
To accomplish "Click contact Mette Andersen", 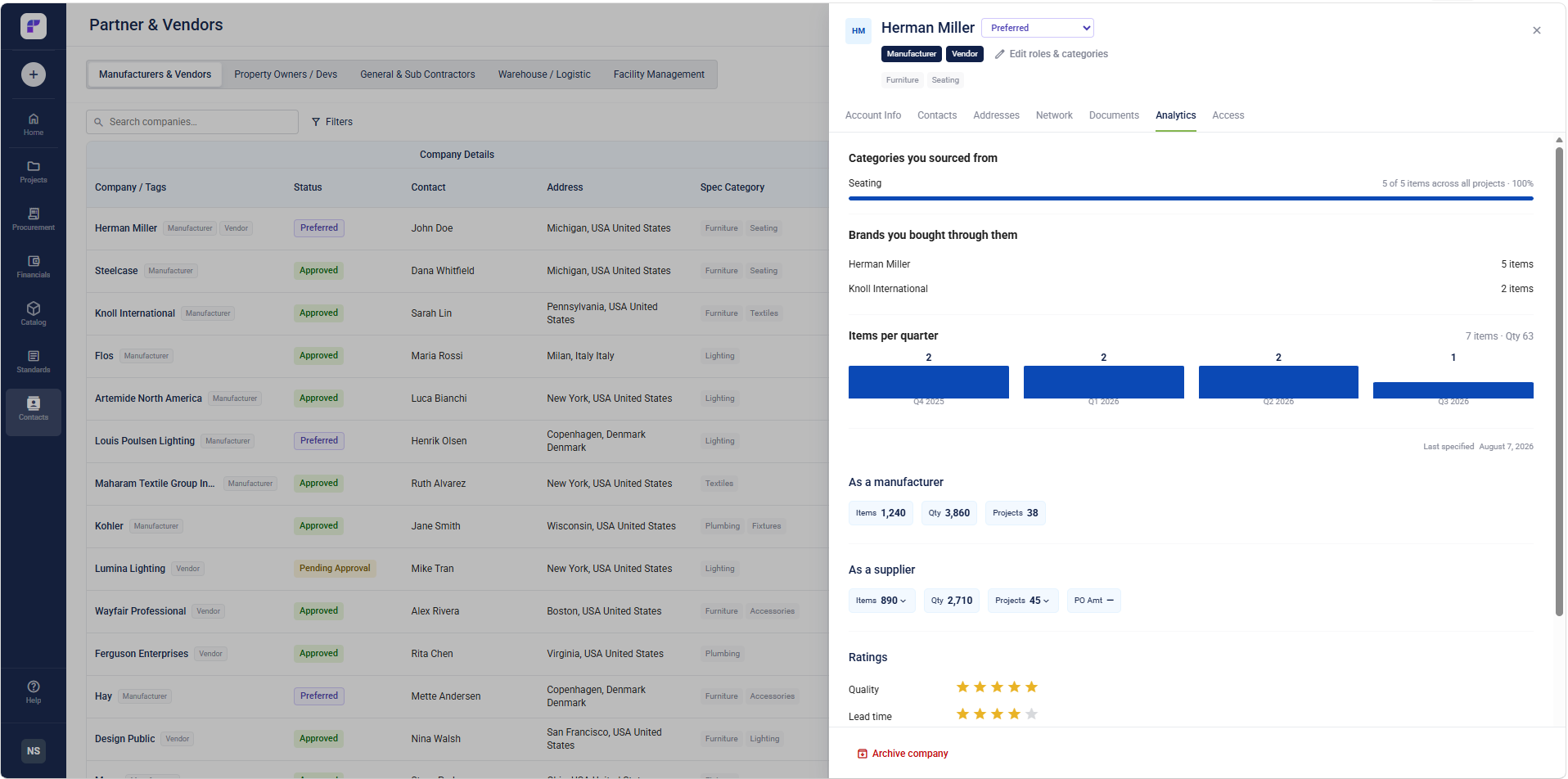I will click(446, 696).
